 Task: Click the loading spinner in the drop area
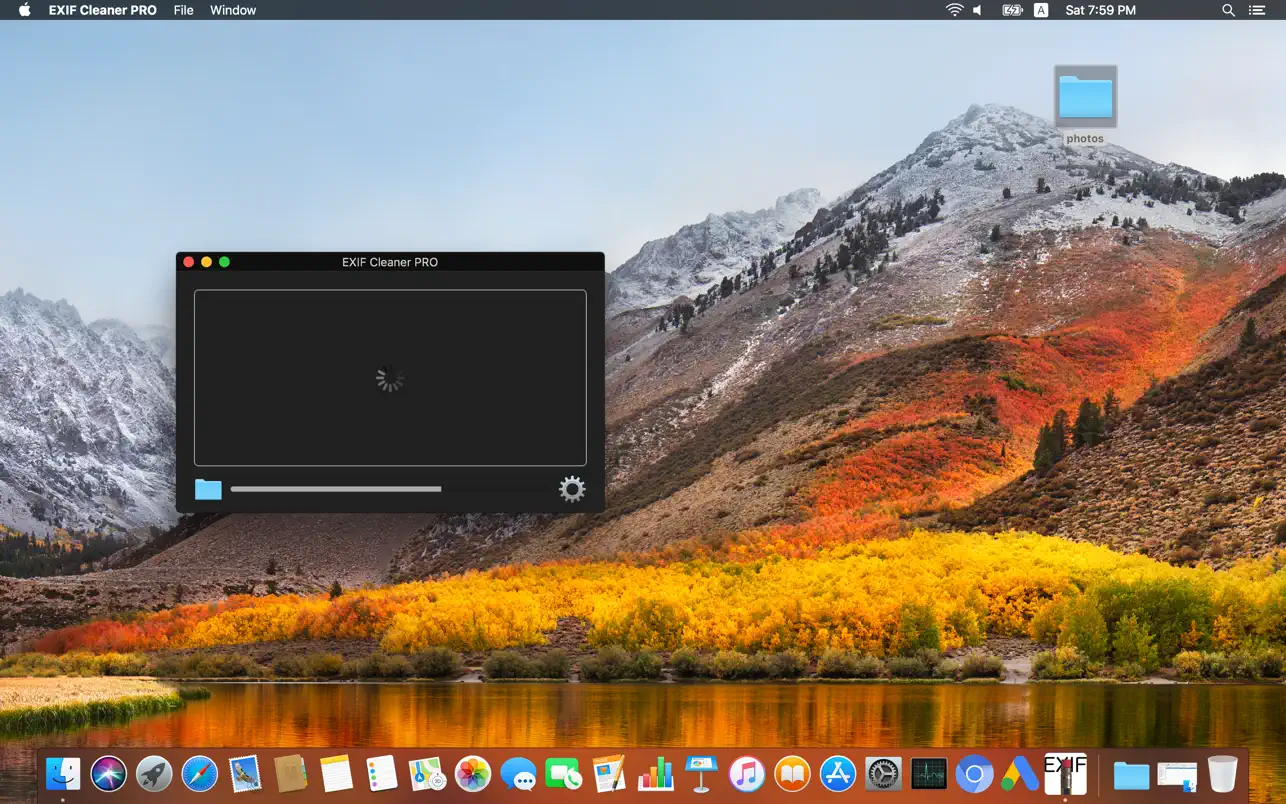tap(390, 379)
